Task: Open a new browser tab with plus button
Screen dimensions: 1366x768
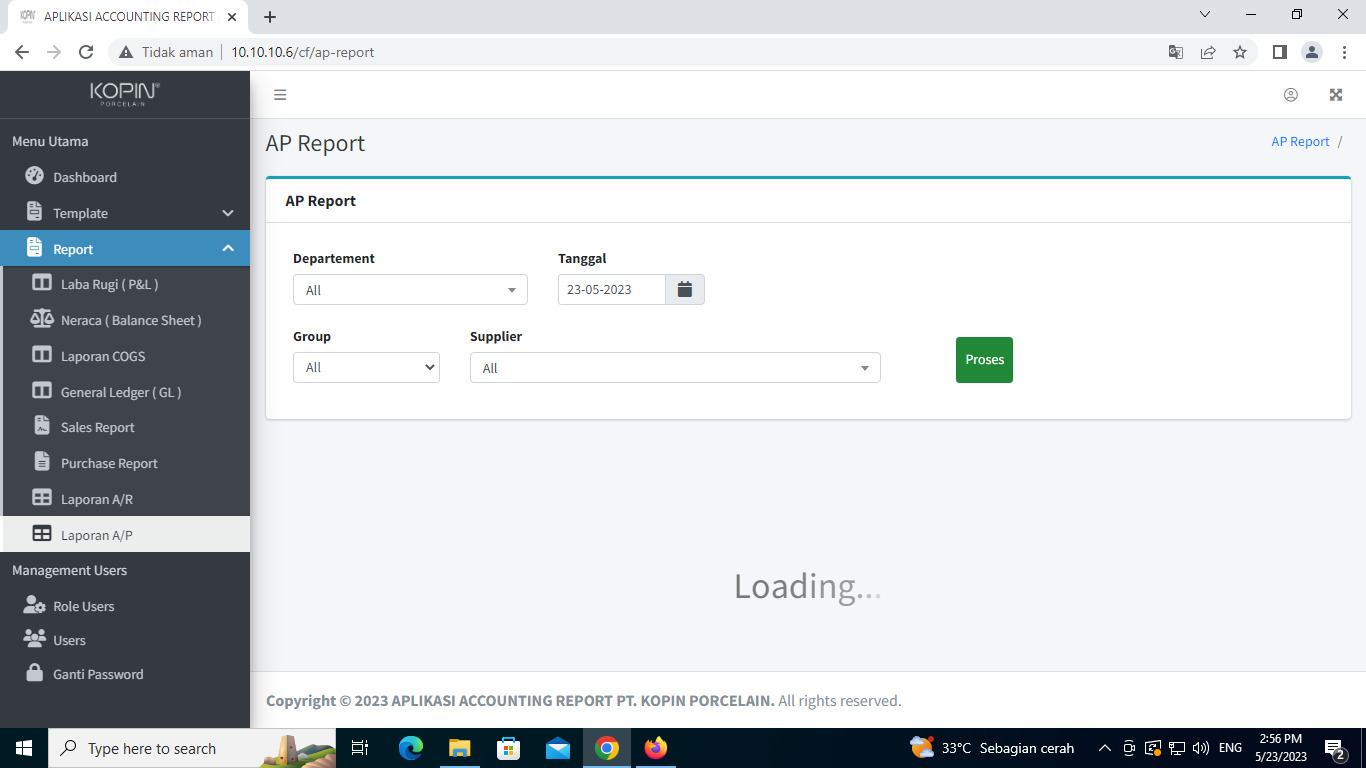Action: pos(270,17)
